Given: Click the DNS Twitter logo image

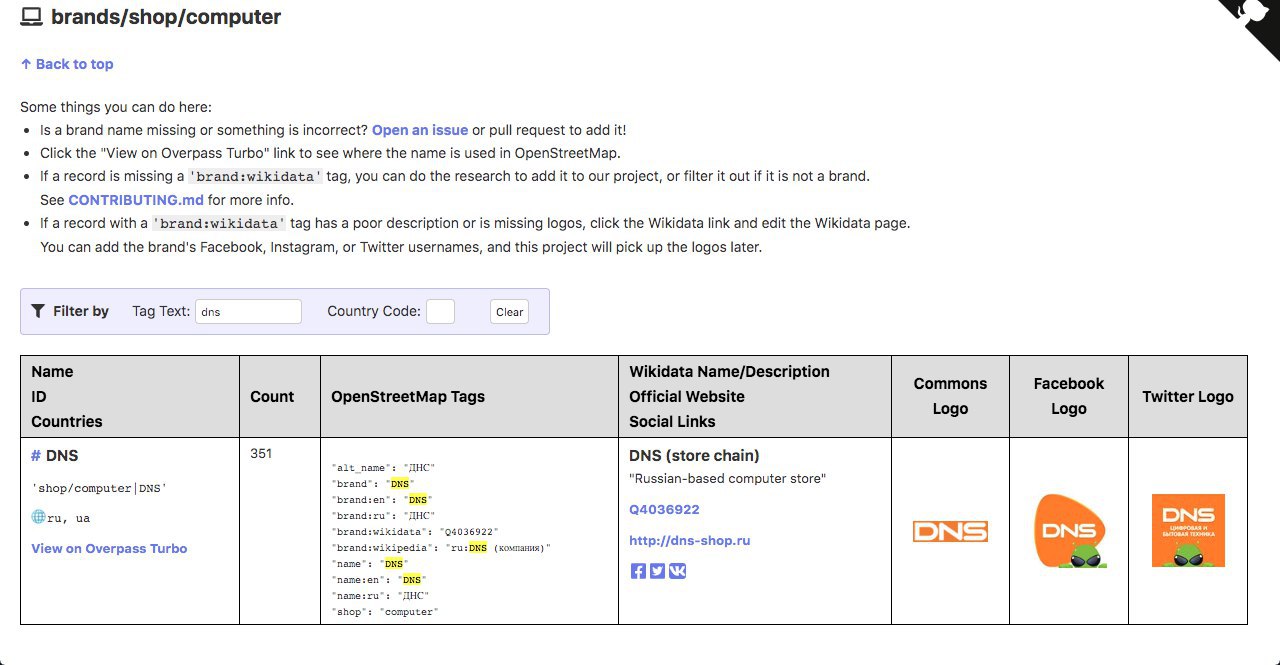Looking at the screenshot, I should tap(1188, 531).
